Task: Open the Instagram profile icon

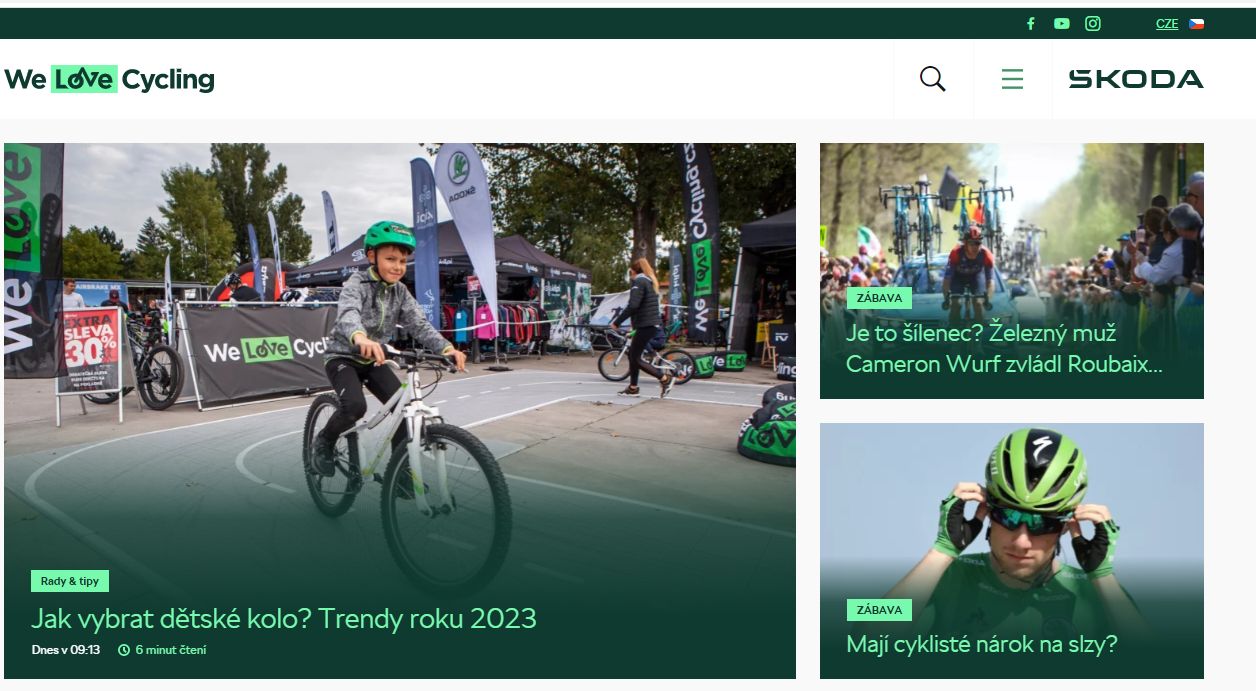Action: click(1093, 24)
